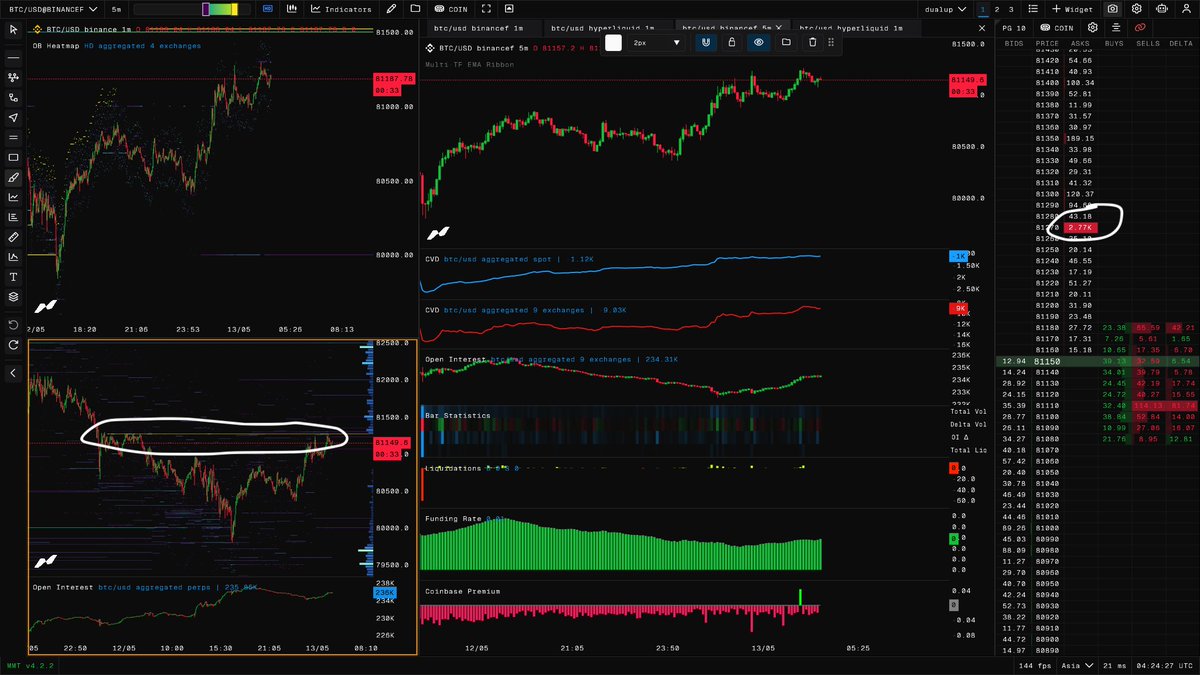
Task: Toggle drawing visibility eye icon
Action: (759, 43)
